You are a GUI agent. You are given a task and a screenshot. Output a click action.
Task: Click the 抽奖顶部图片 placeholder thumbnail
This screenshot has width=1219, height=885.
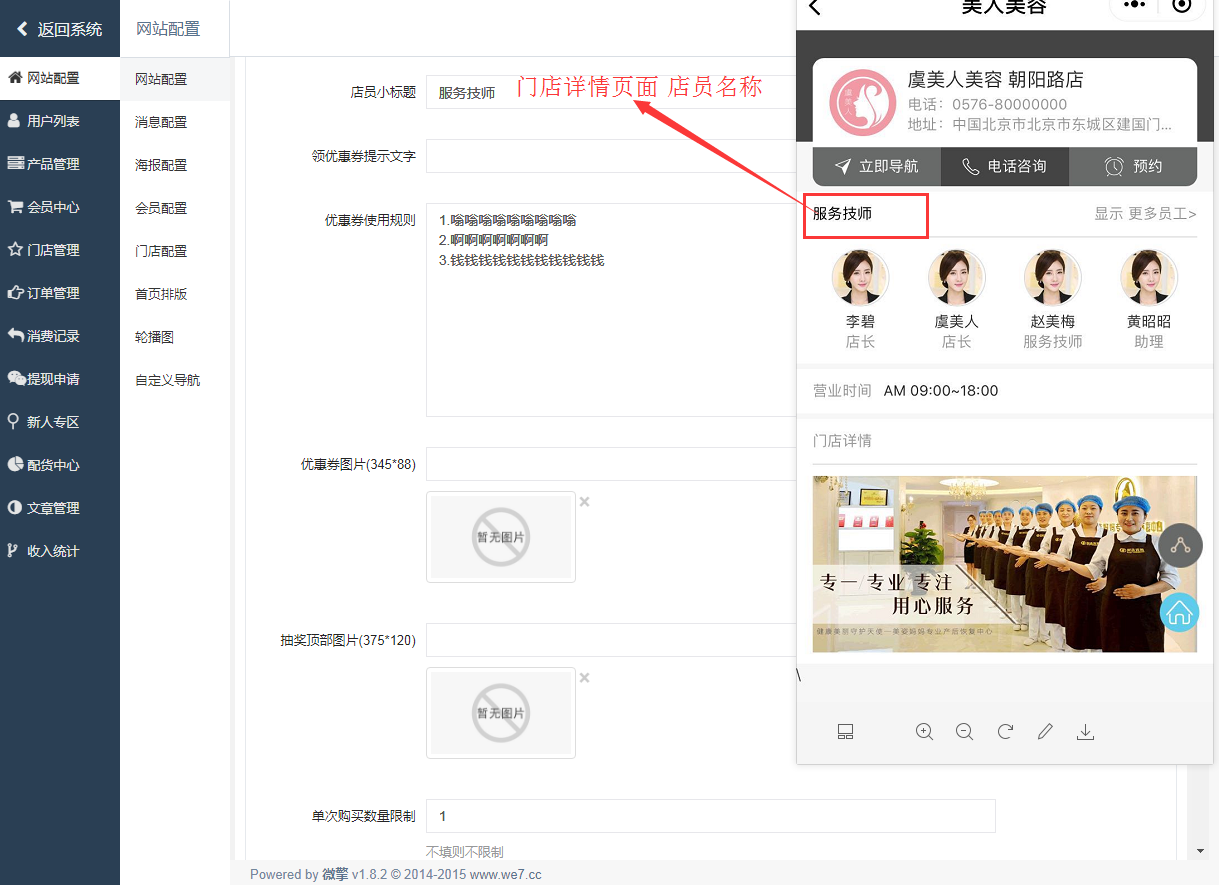point(501,713)
